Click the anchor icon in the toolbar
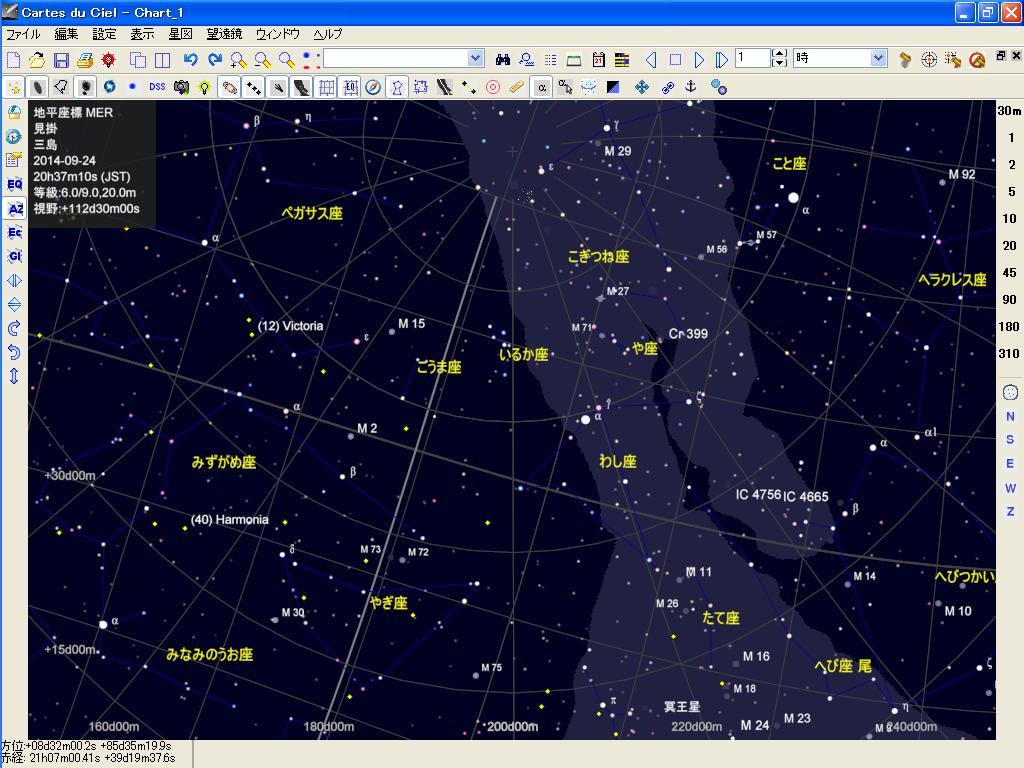Screen dimensions: 1024x768 point(691,87)
